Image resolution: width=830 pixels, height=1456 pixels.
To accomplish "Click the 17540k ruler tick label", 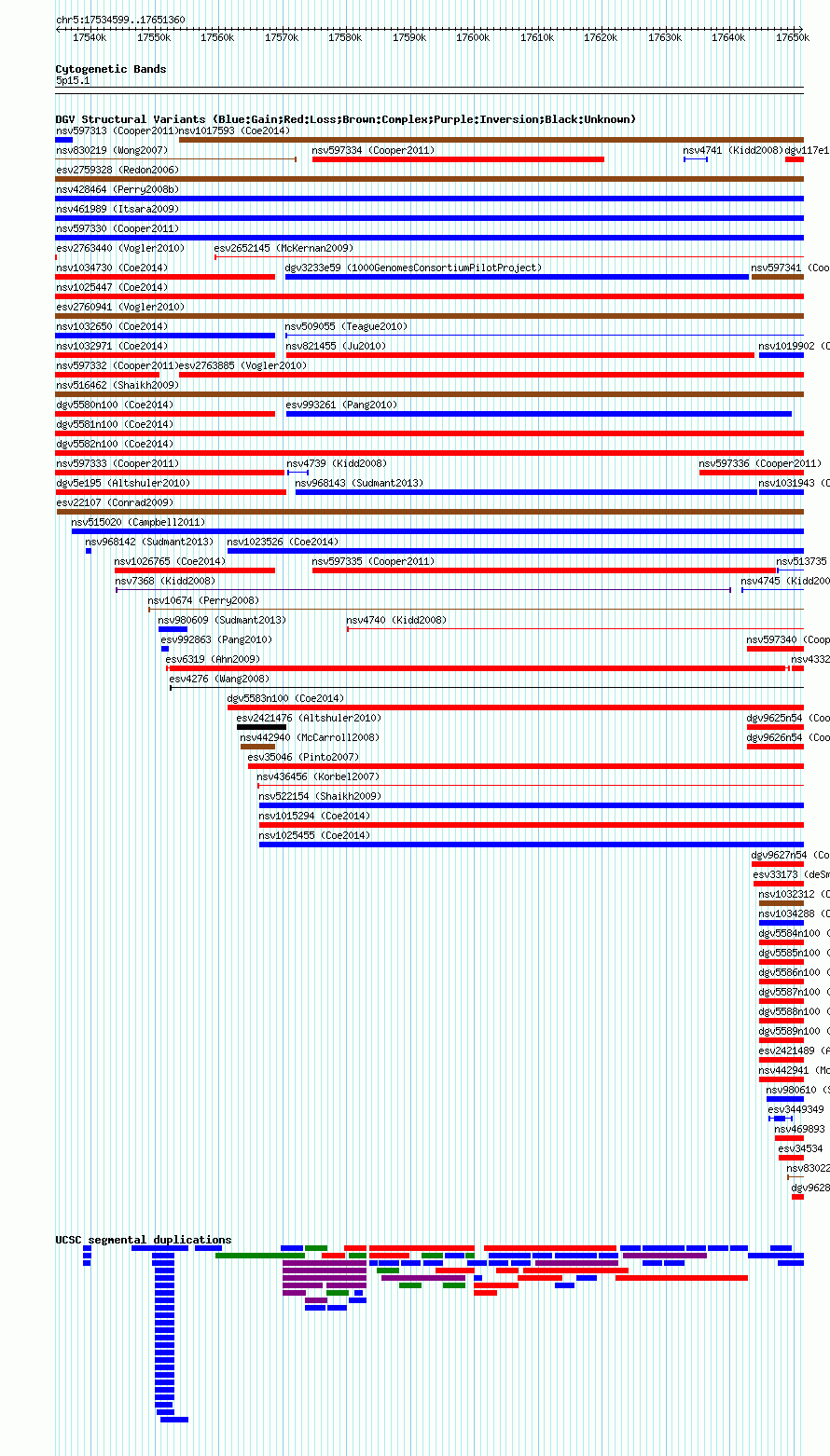I will 90,37.
